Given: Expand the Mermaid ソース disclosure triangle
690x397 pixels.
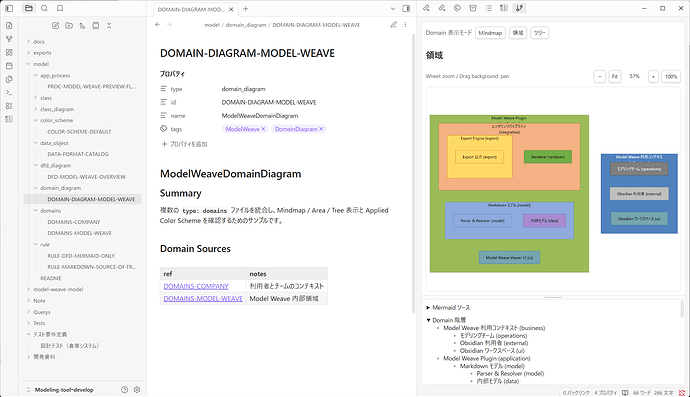Looking at the screenshot, I should 428,308.
